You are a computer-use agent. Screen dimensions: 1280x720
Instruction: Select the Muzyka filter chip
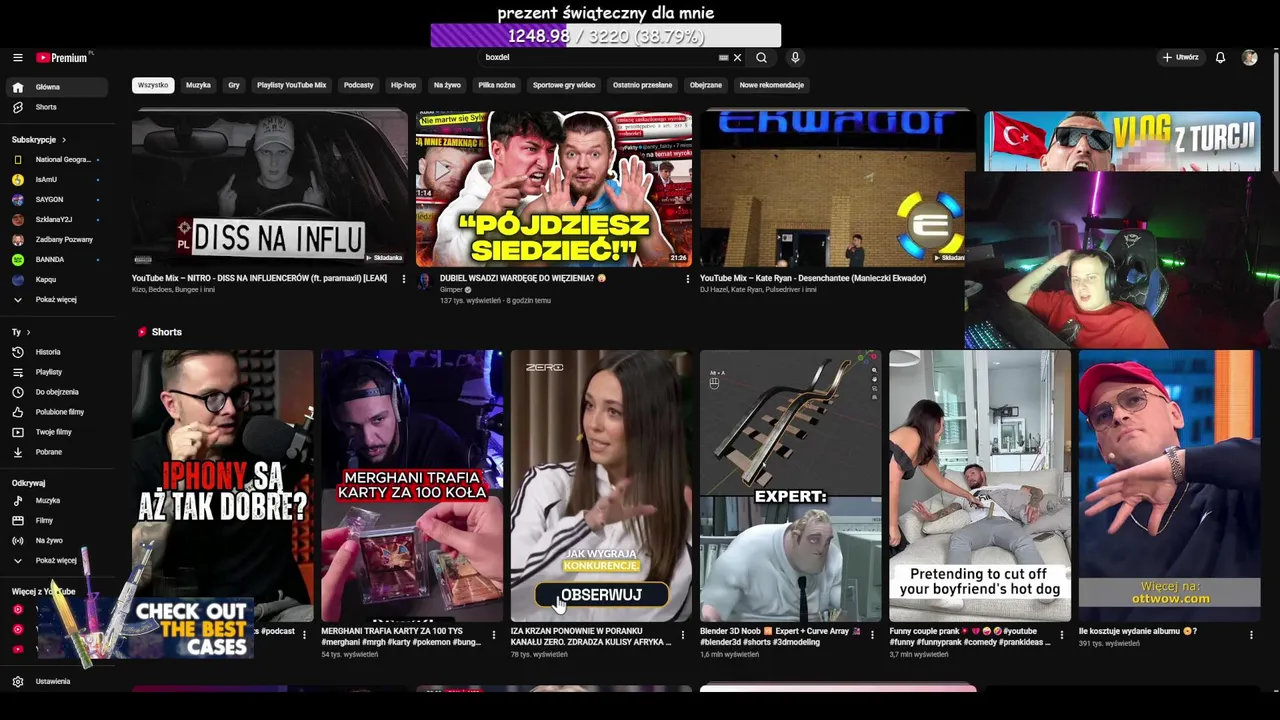point(198,85)
